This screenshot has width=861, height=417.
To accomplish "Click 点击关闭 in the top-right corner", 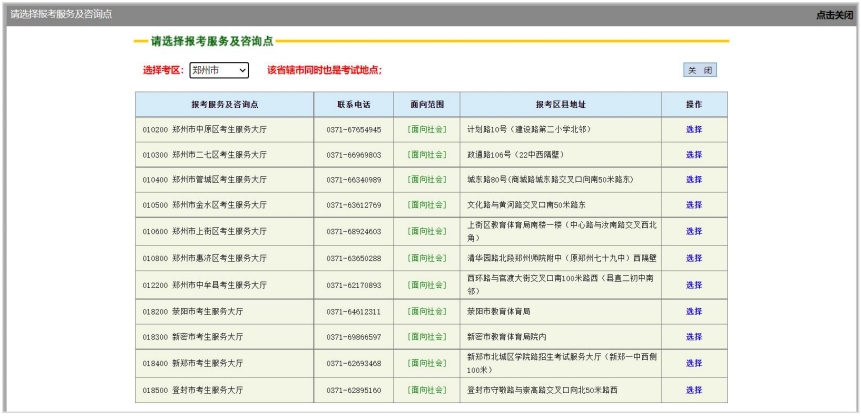I will pos(834,15).
